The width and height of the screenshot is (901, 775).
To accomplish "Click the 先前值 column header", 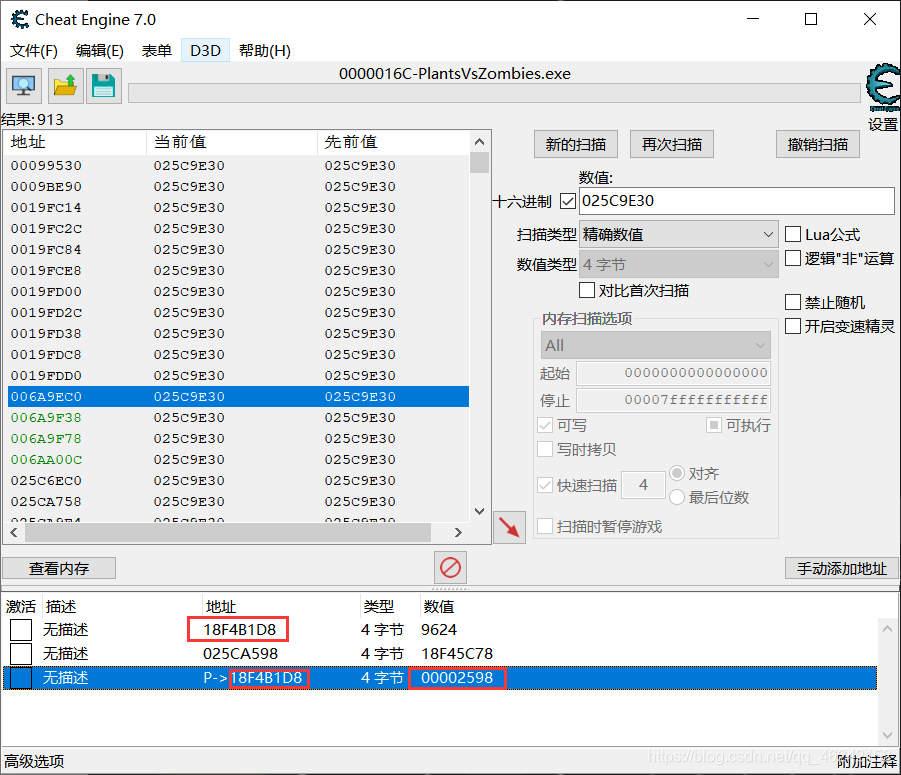I will point(394,142).
